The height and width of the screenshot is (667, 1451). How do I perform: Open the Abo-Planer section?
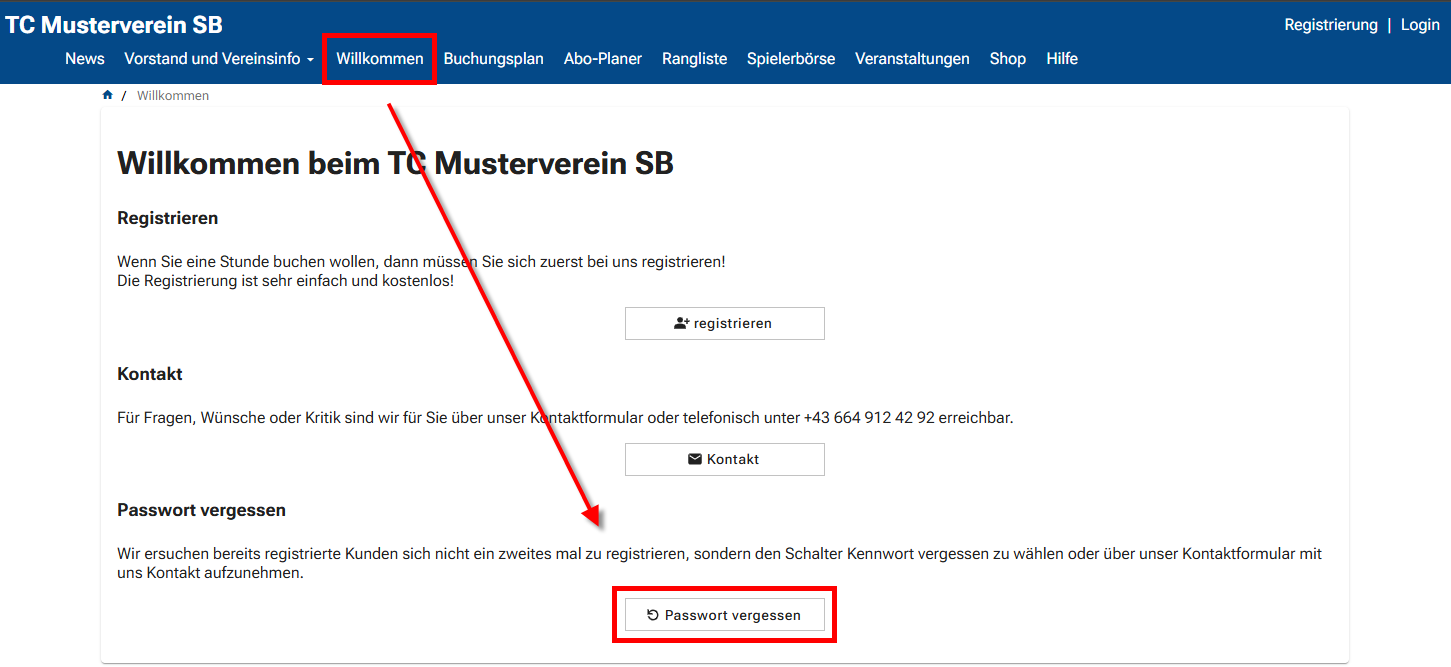(603, 59)
